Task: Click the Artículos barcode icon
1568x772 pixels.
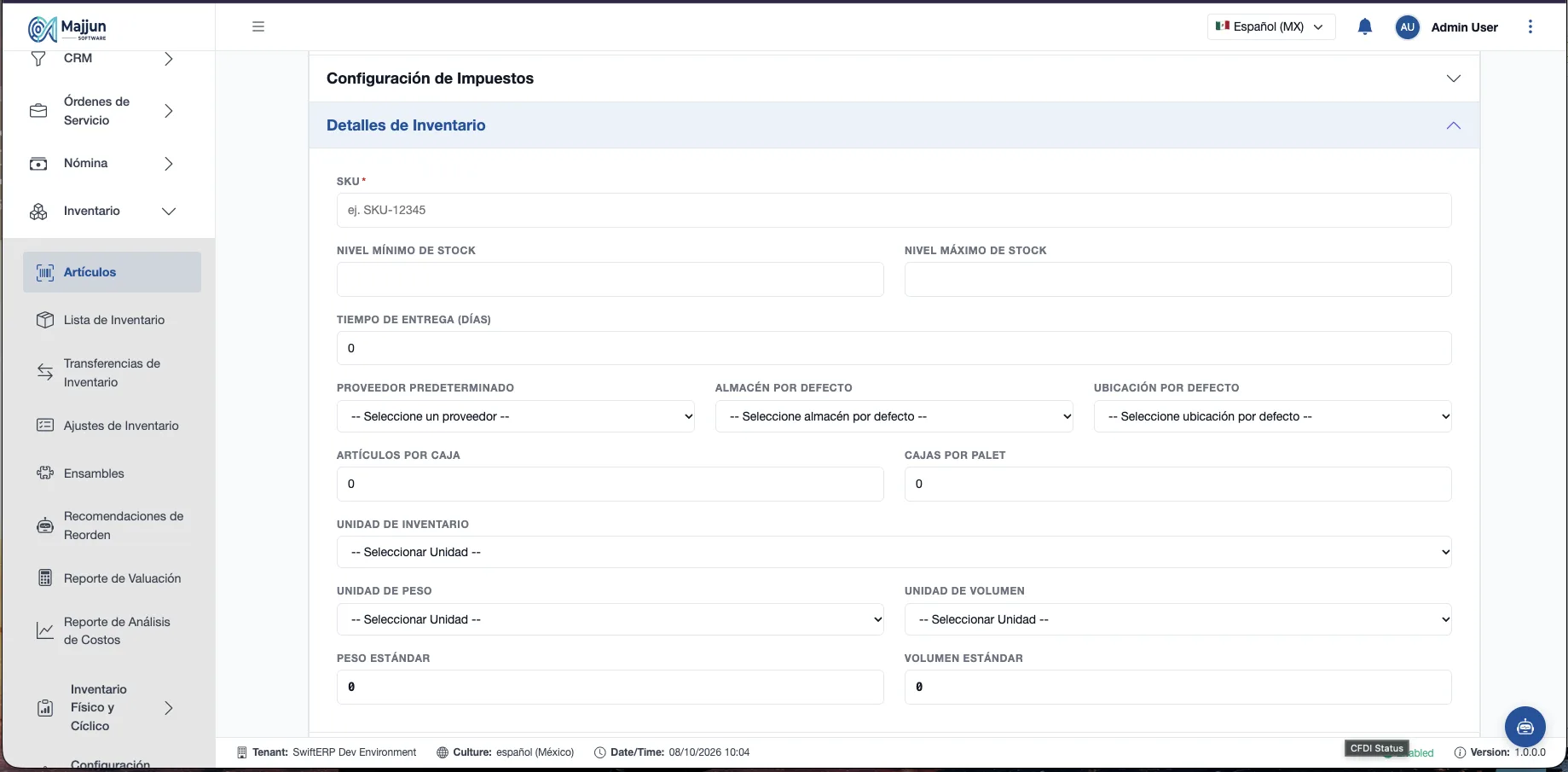Action: pos(45,273)
